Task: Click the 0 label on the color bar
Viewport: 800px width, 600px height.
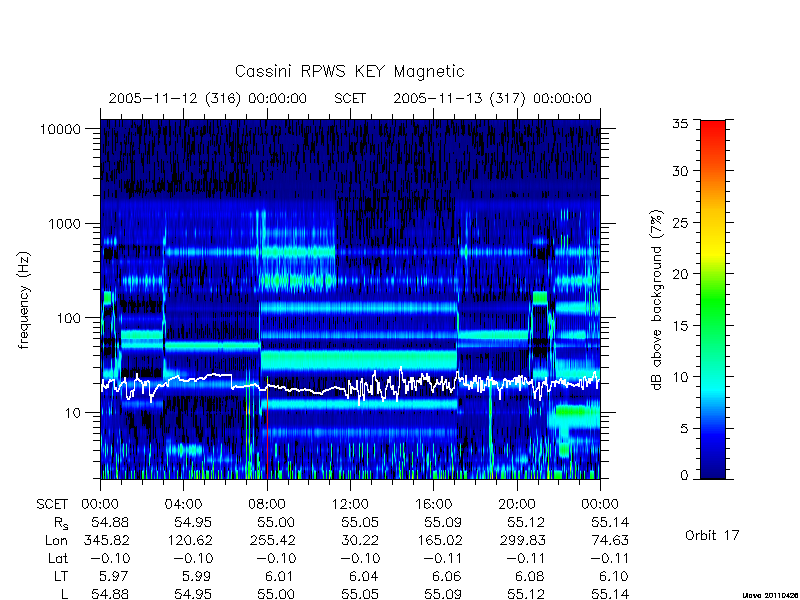Action: [x=684, y=476]
